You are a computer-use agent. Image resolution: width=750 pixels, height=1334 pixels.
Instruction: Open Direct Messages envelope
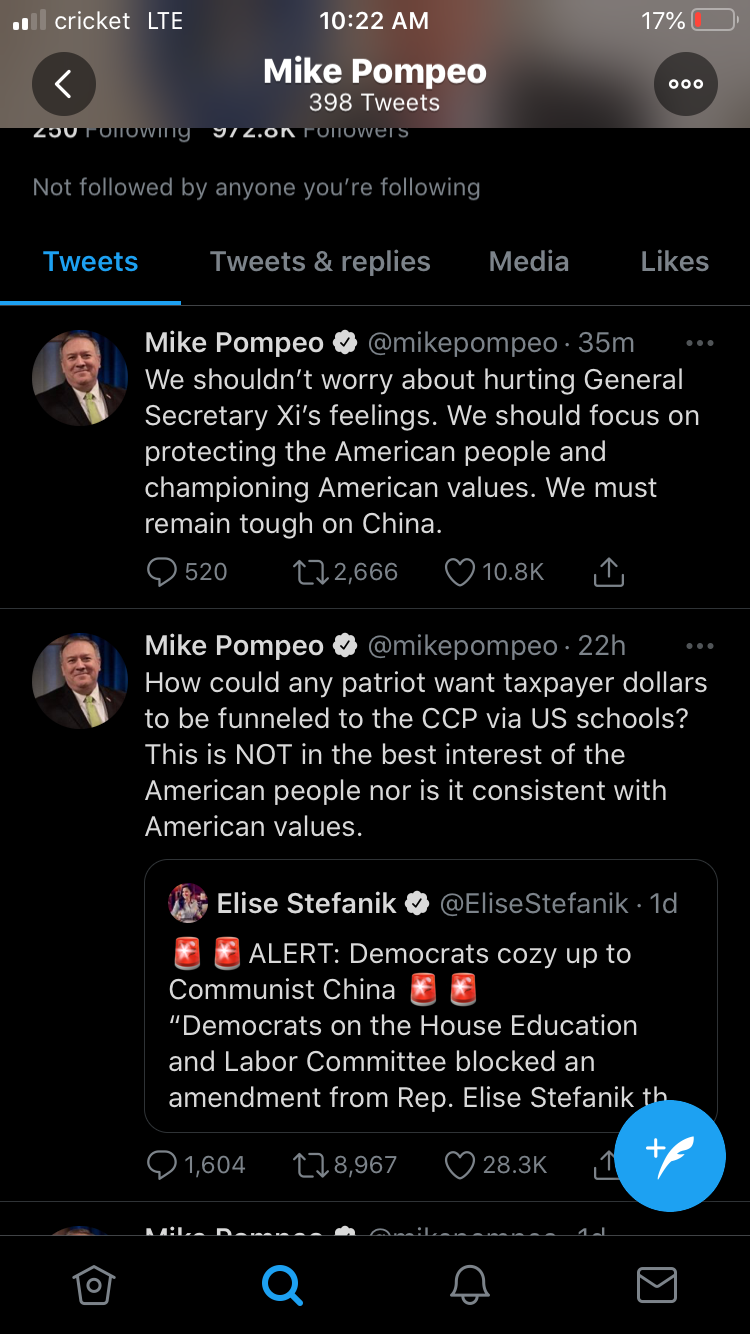point(657,1285)
